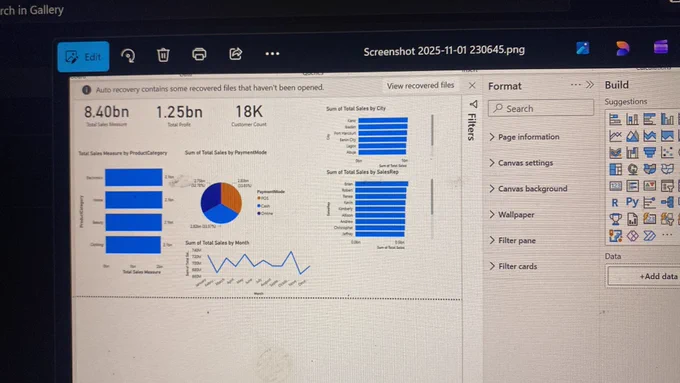This screenshot has height=383, width=680.
Task: Select the Card 123 visual
Action: tap(615, 186)
